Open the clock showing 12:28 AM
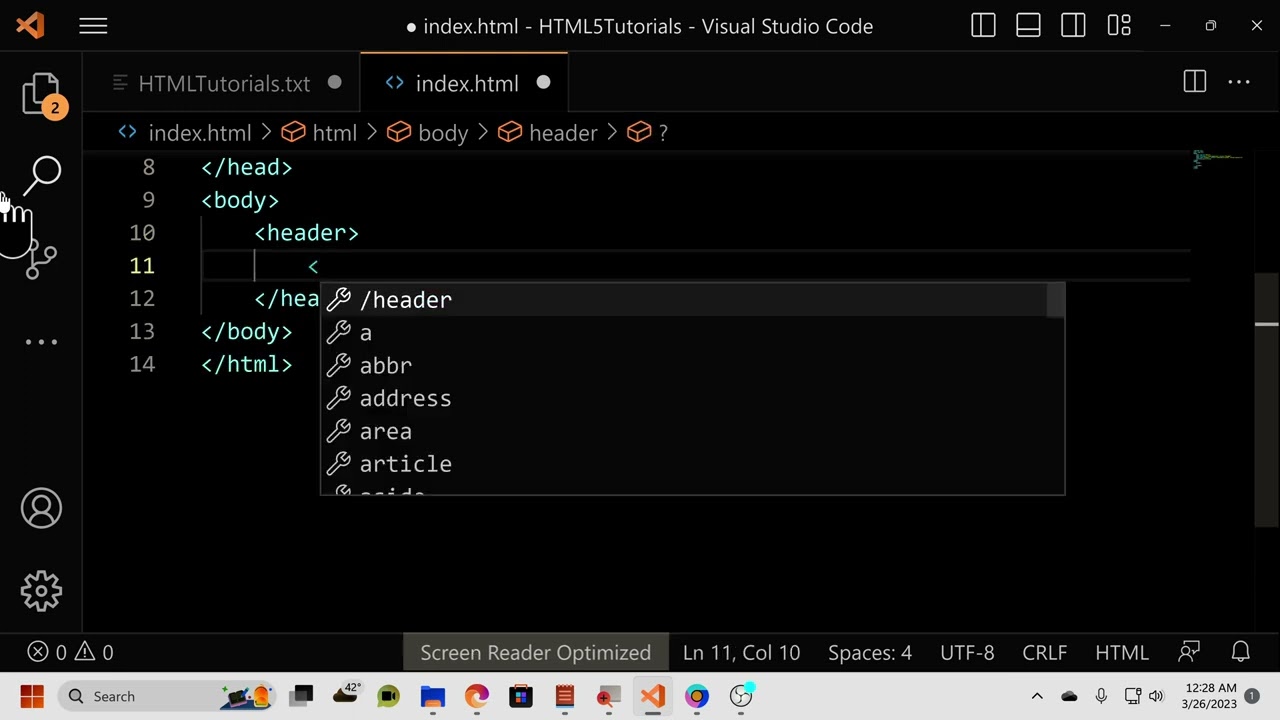Viewport: 1280px width, 720px height. [x=1211, y=696]
